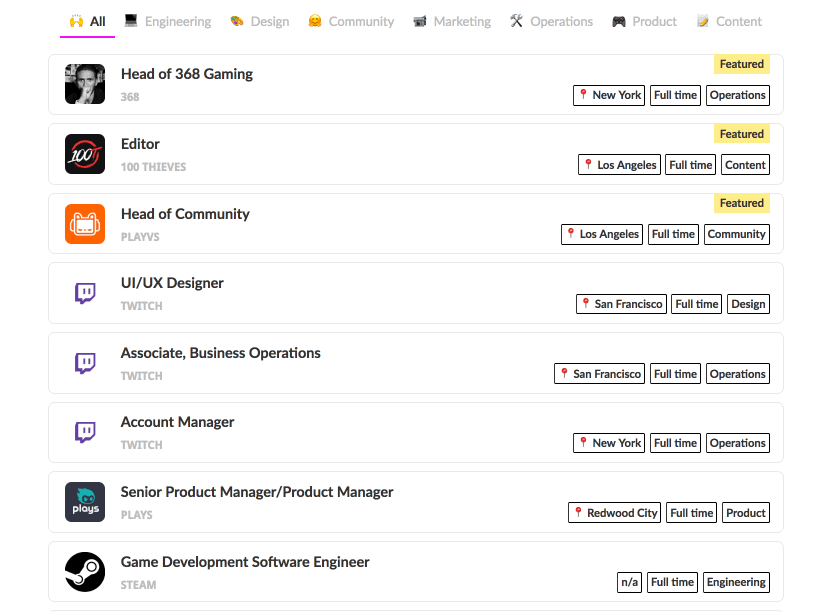Open the Content category tab

[729, 21]
